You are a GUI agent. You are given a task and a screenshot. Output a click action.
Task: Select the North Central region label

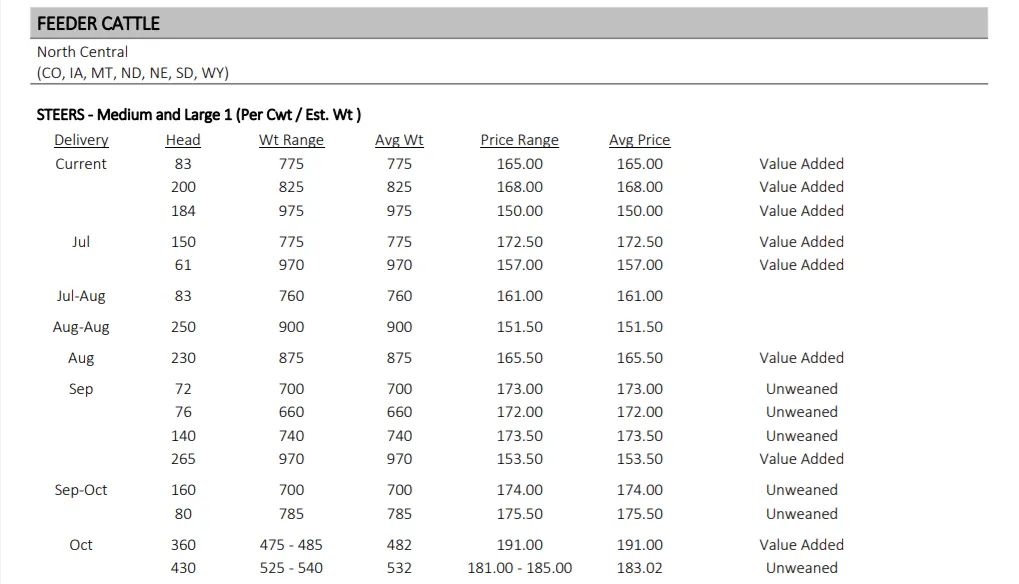coord(83,52)
